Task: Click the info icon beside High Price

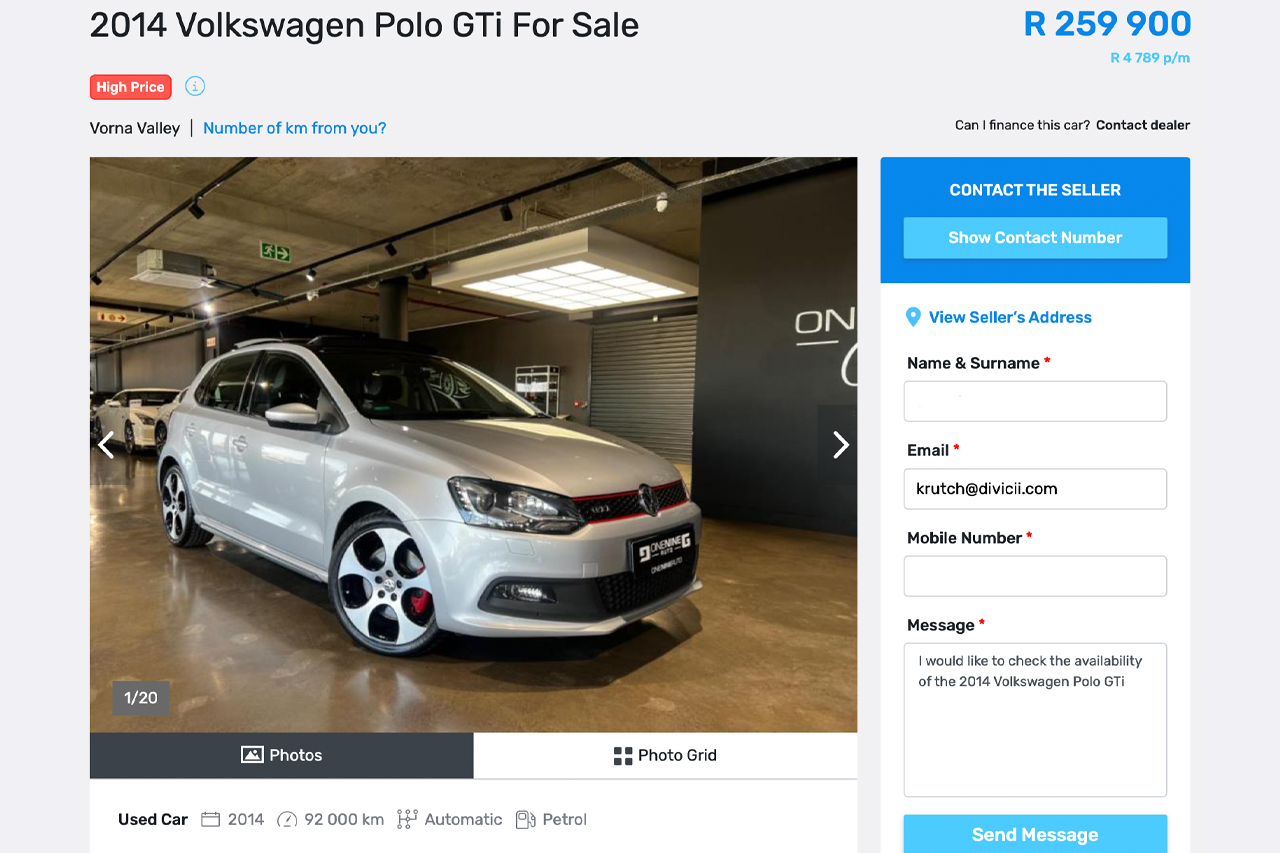Action: [195, 86]
